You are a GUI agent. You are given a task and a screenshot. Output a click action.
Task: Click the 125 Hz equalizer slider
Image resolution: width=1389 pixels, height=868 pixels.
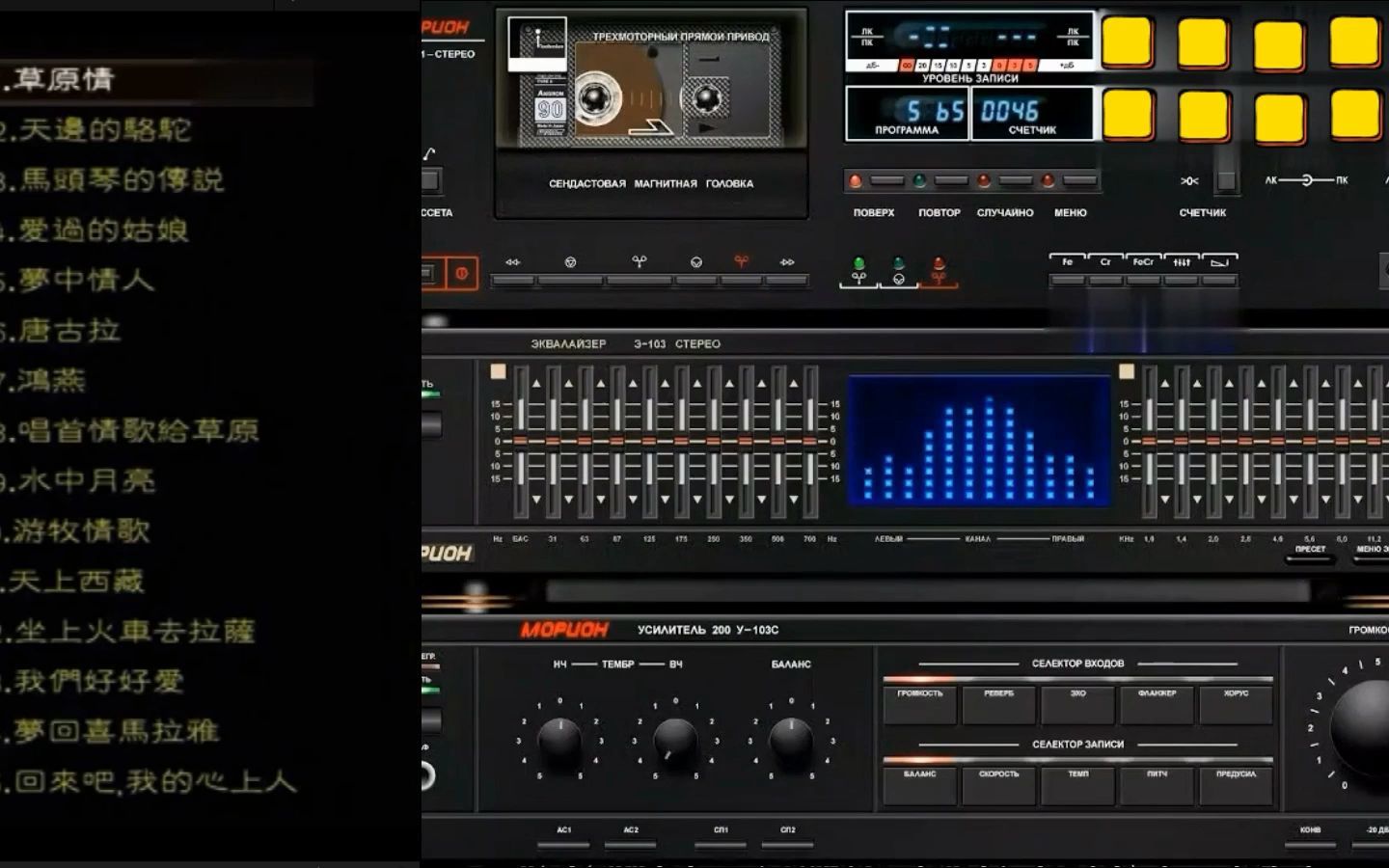[x=649, y=442]
